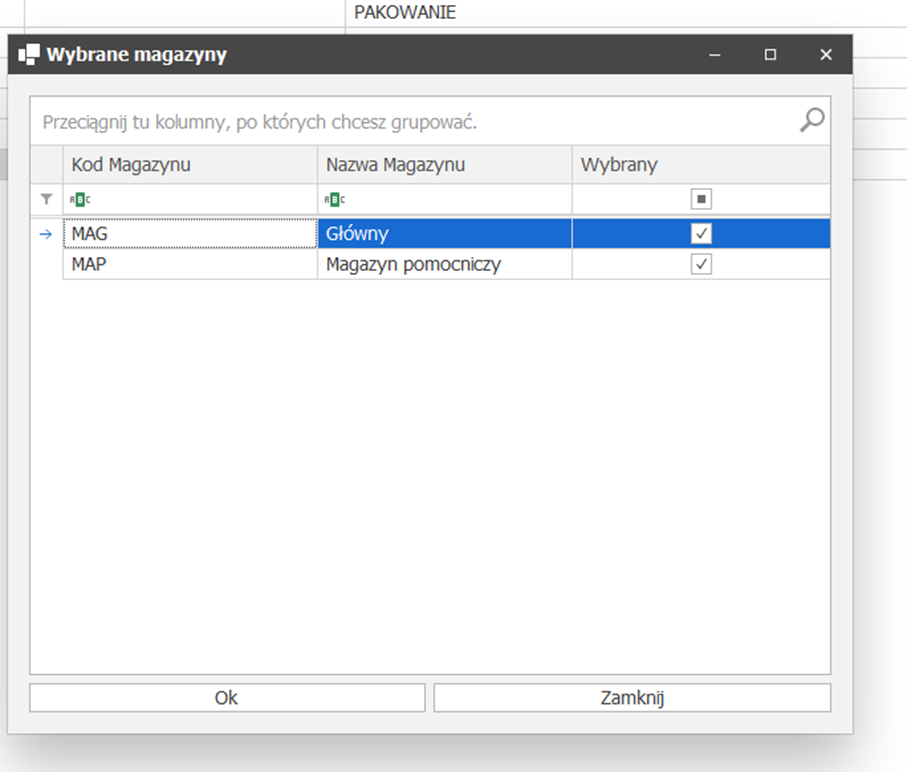Click the search magnifier icon
907x772 pixels.
(x=812, y=121)
